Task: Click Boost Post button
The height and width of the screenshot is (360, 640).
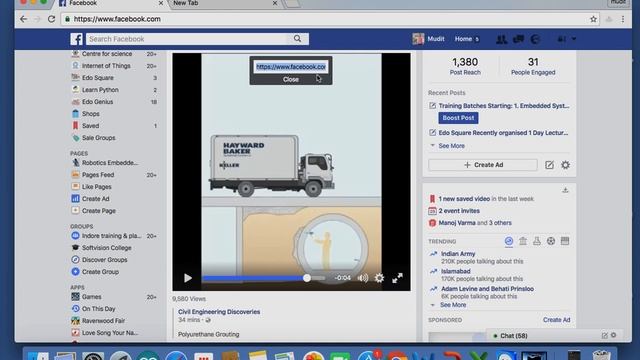Action: (x=458, y=118)
